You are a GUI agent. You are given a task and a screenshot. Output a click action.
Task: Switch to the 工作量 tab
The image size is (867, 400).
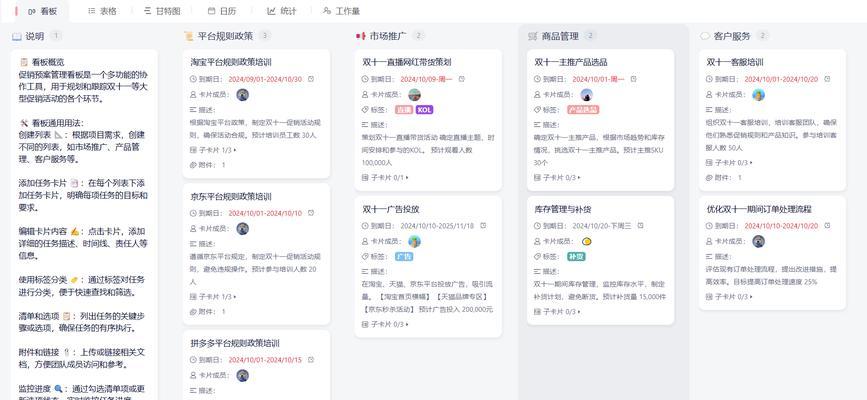[341, 11]
